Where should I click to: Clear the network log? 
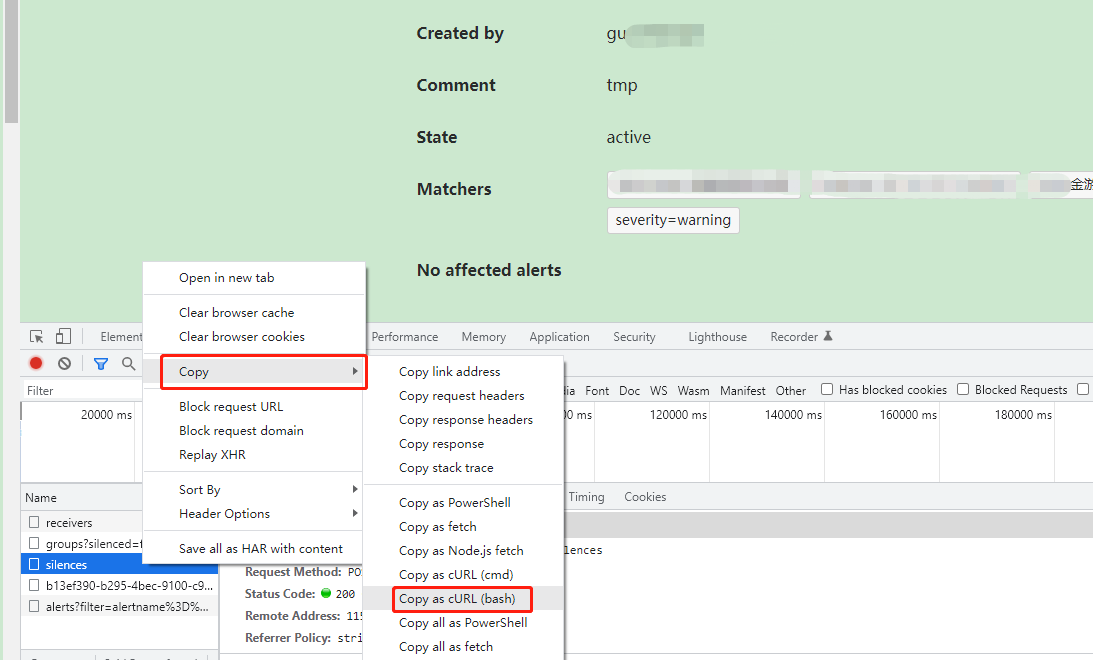[64, 364]
